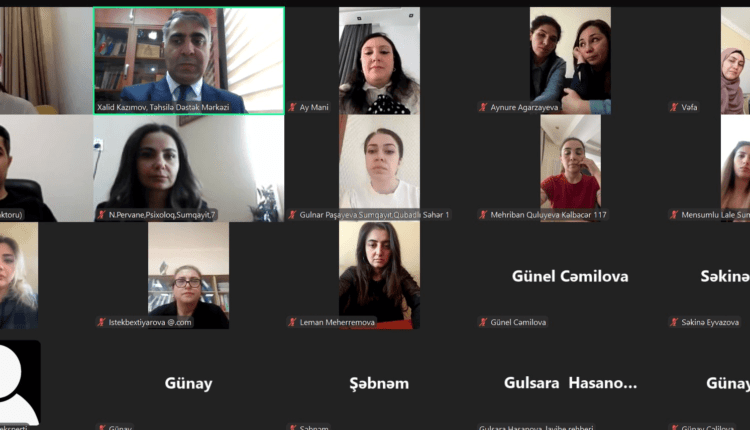Click the muted mic icon next to Aynure Agarzayeva
The image size is (750, 430).
(x=483, y=107)
